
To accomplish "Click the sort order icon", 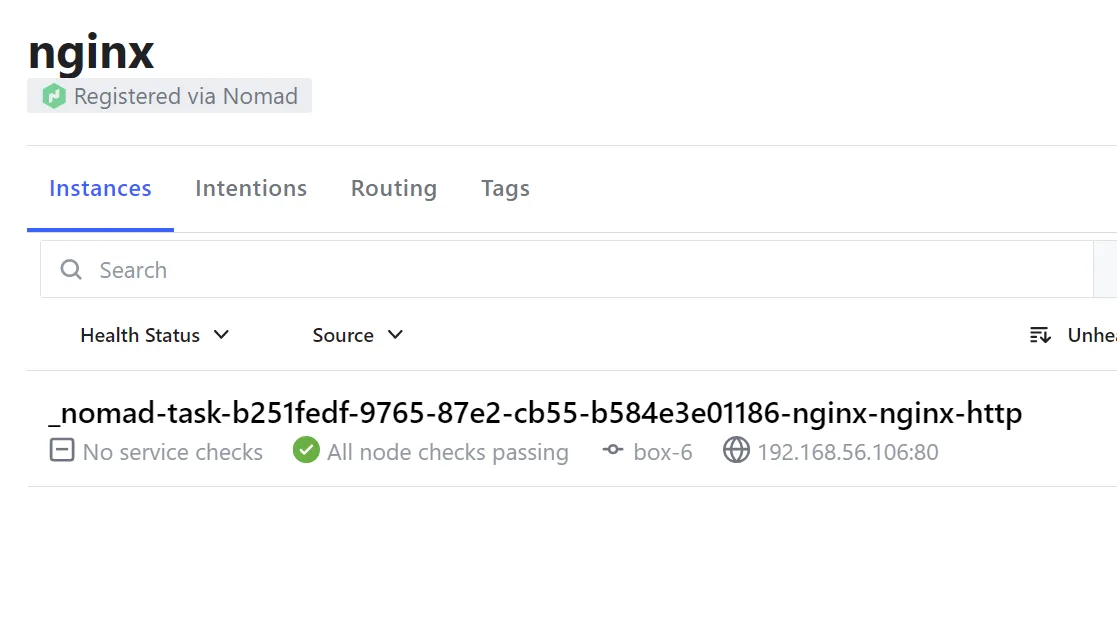I will tap(1040, 335).
